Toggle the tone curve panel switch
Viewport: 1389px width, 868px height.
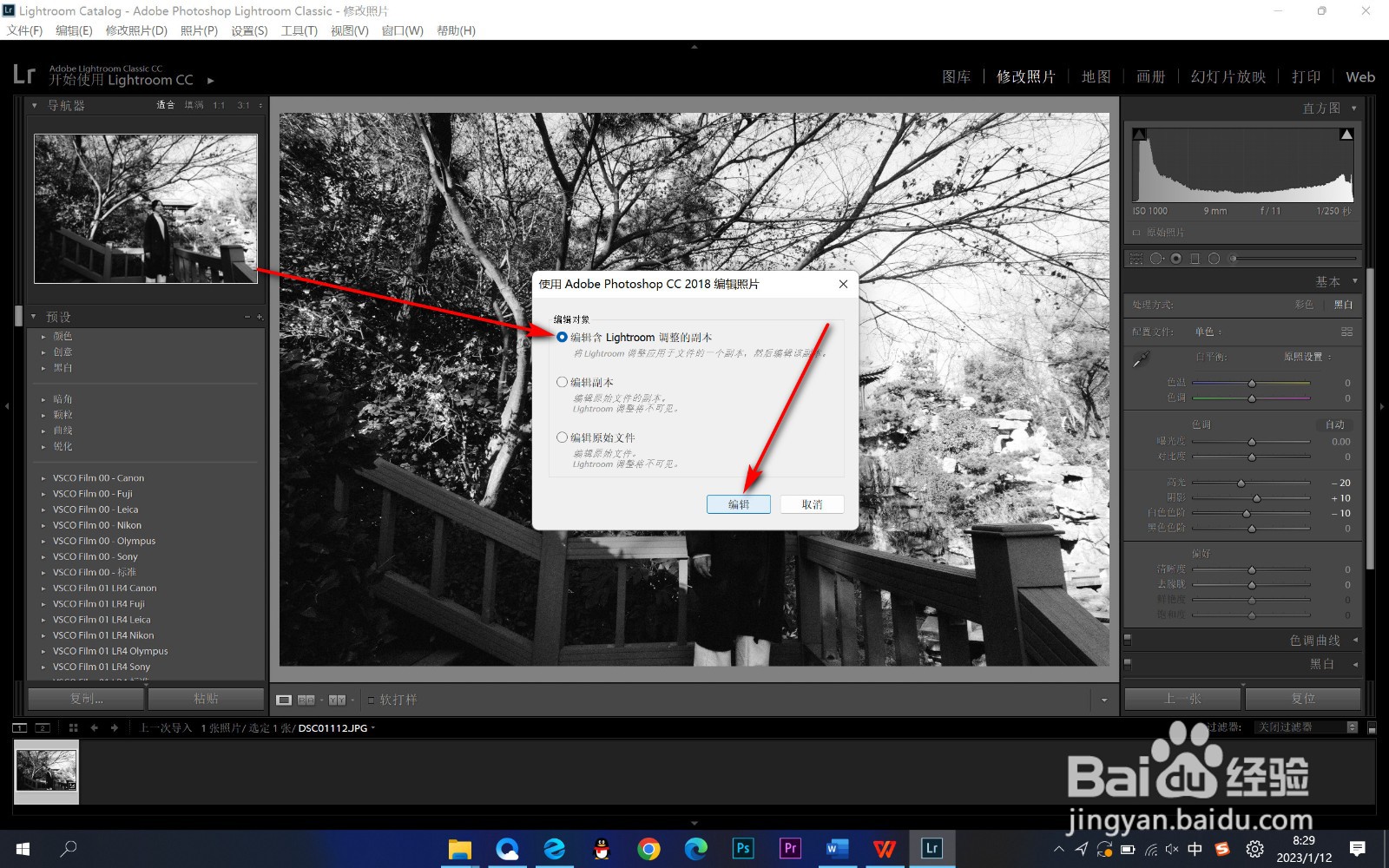click(x=1128, y=640)
